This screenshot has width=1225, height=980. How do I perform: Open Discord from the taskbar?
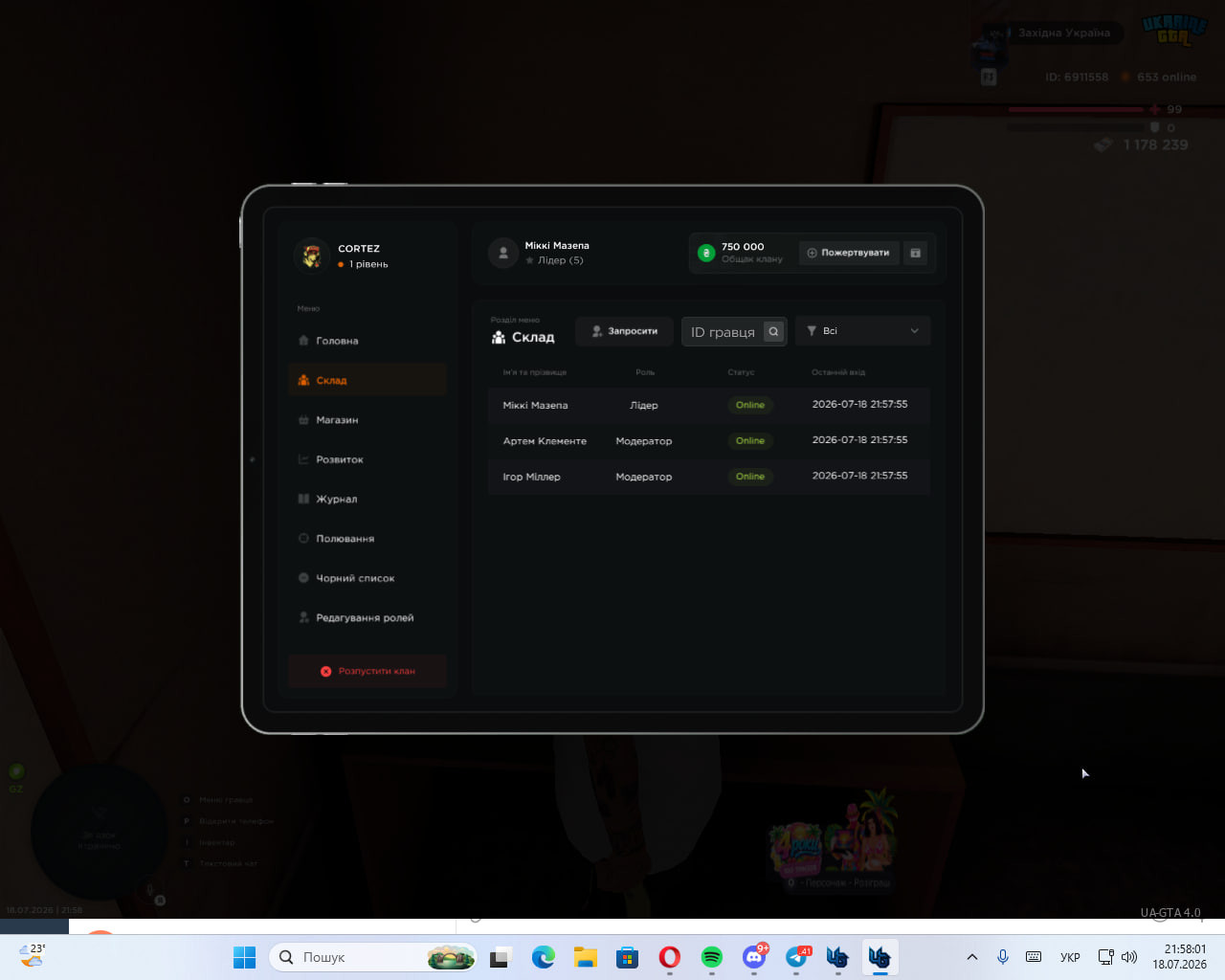click(x=754, y=957)
